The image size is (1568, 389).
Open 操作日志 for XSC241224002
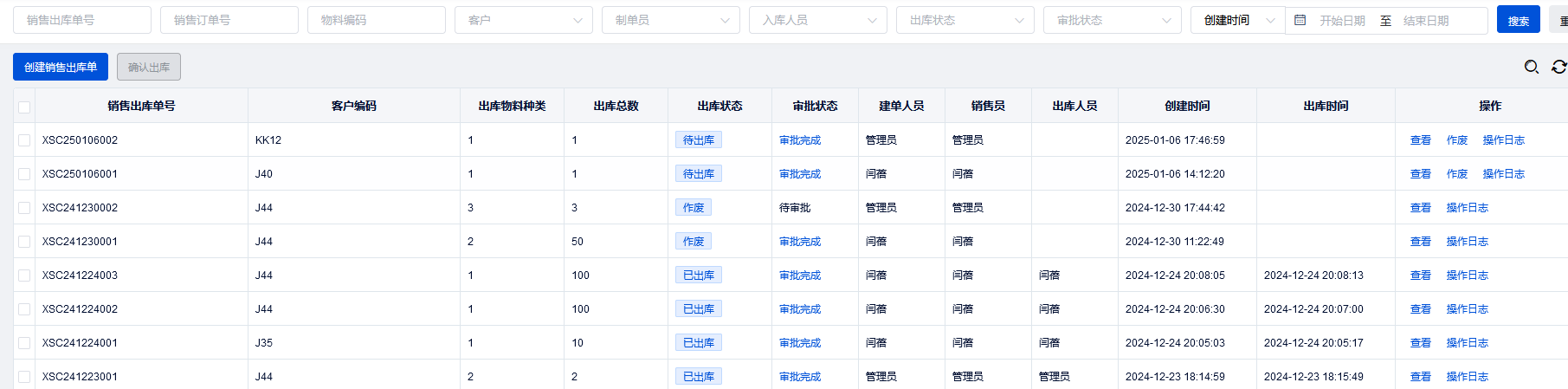(1468, 309)
